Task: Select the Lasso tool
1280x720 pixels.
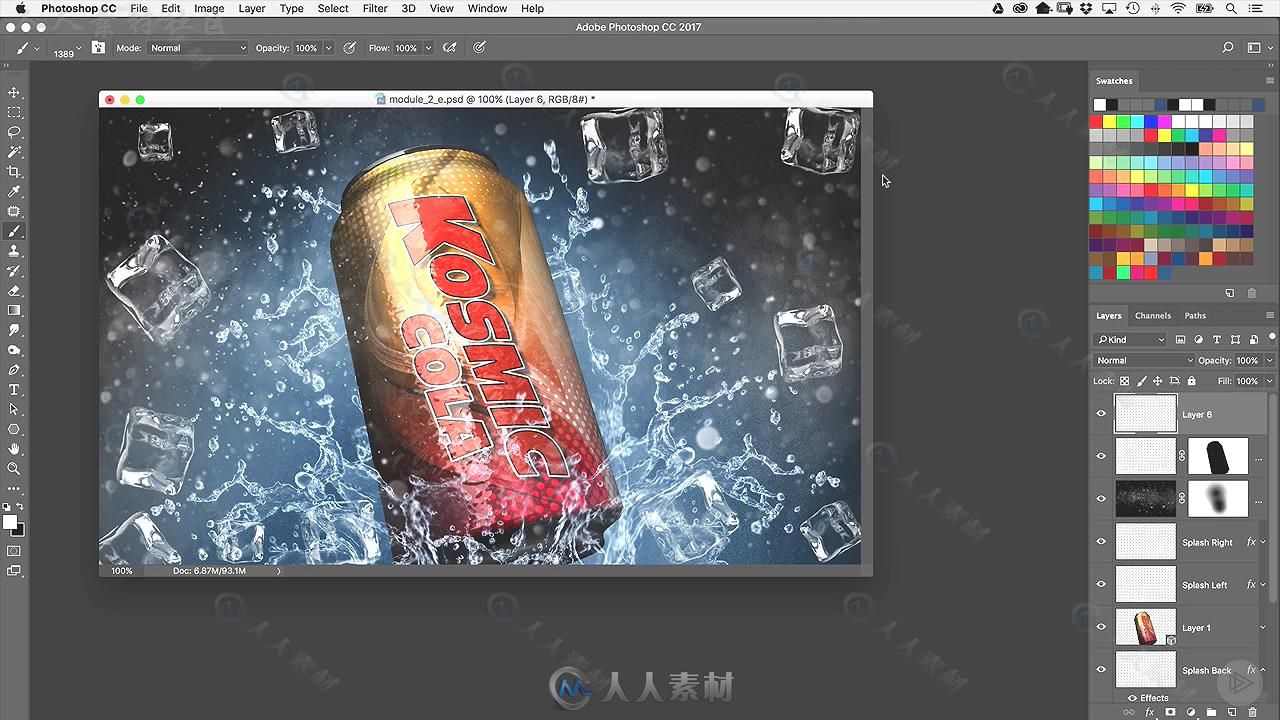Action: [x=14, y=132]
